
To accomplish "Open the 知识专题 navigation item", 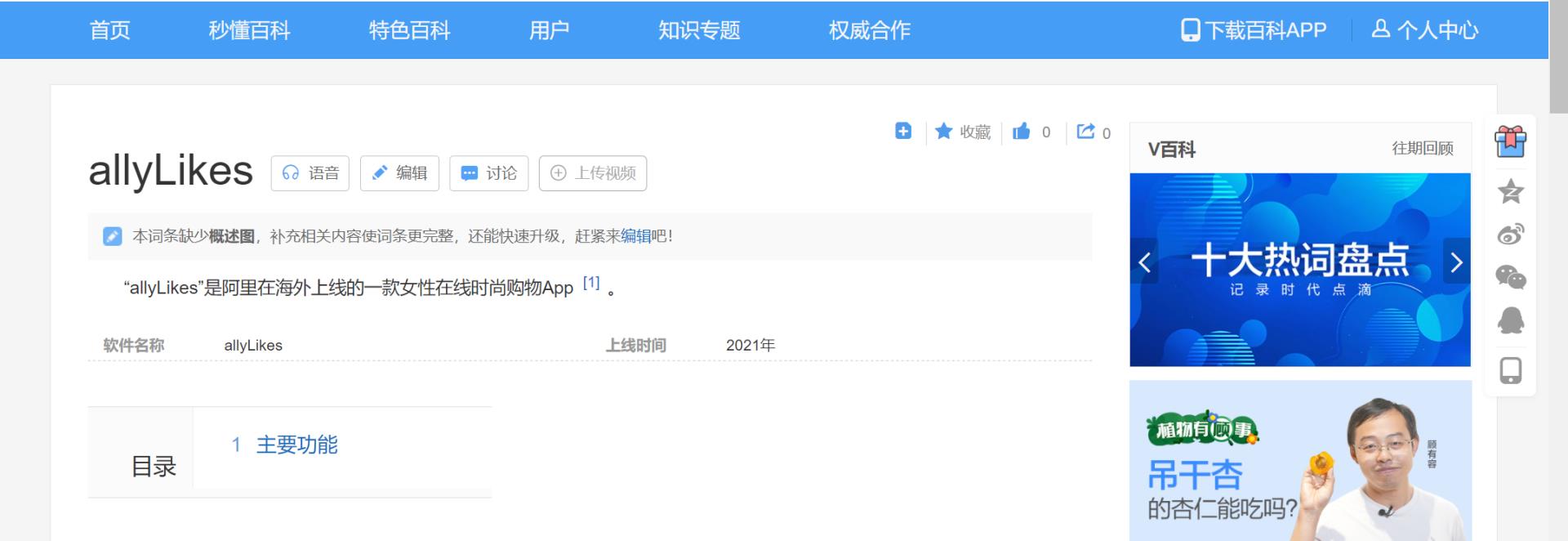I will 699,30.
